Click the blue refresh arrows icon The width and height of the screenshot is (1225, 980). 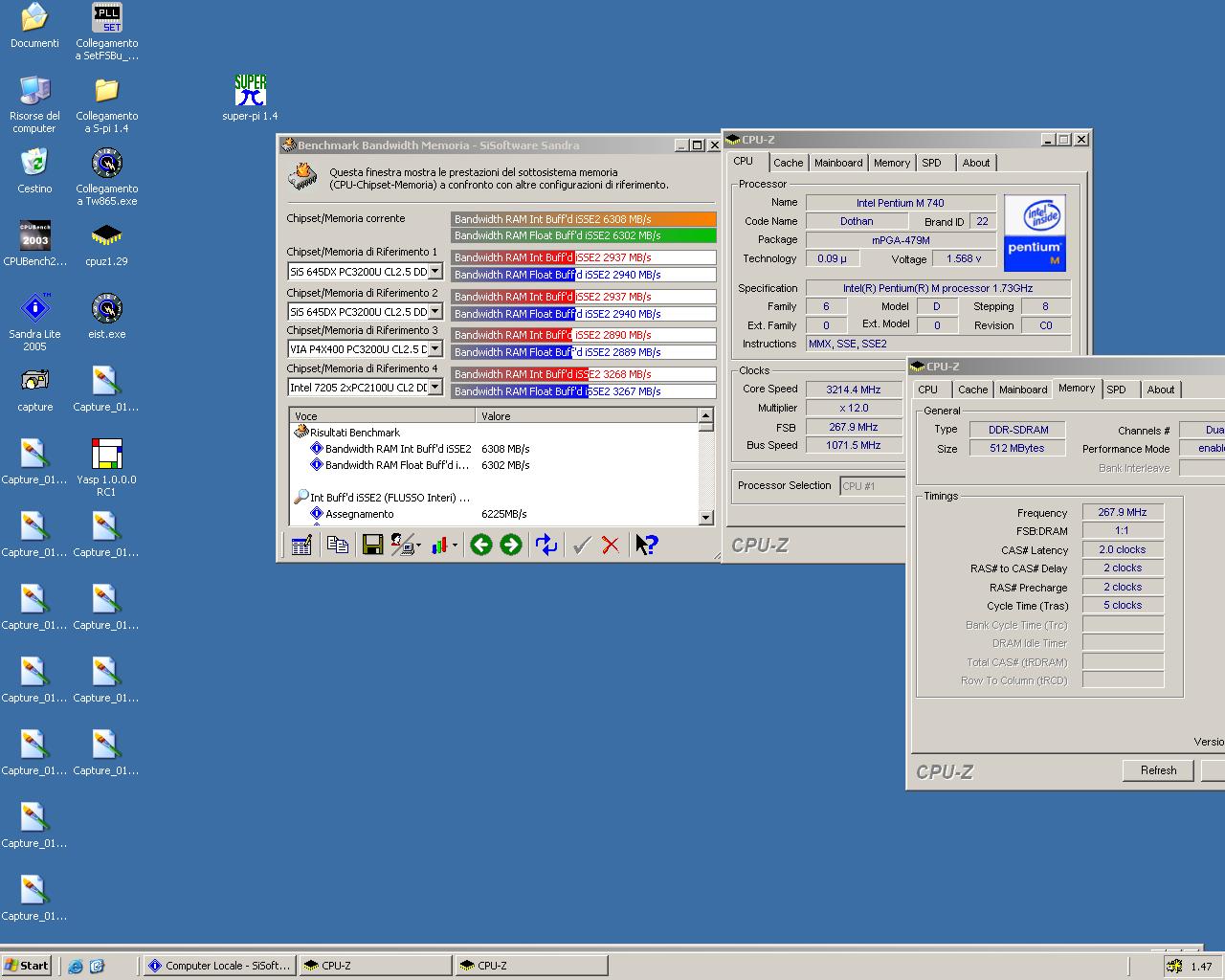pyautogui.click(x=546, y=545)
